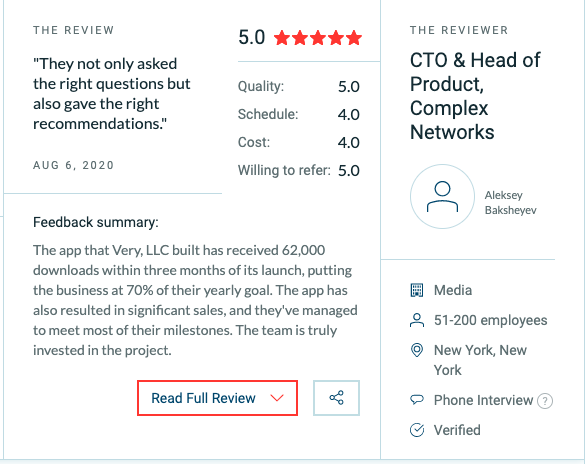This screenshot has height=464, width=585.
Task: Click the Media industry building icon
Action: [417, 290]
